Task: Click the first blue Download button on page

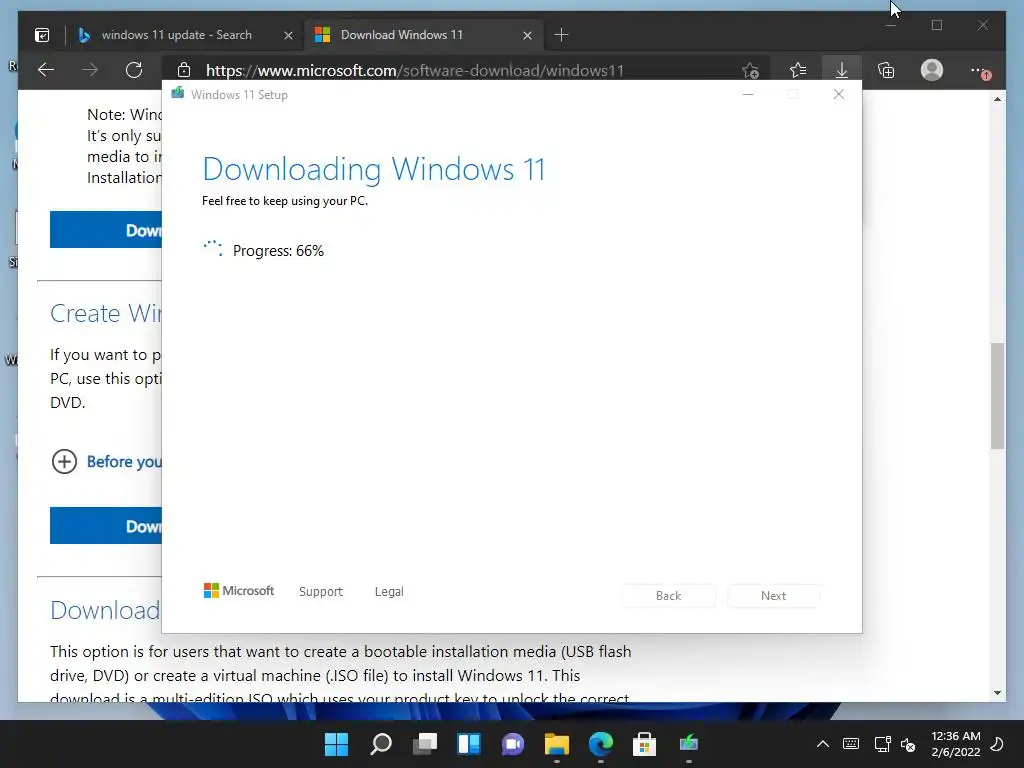Action: tap(106, 230)
